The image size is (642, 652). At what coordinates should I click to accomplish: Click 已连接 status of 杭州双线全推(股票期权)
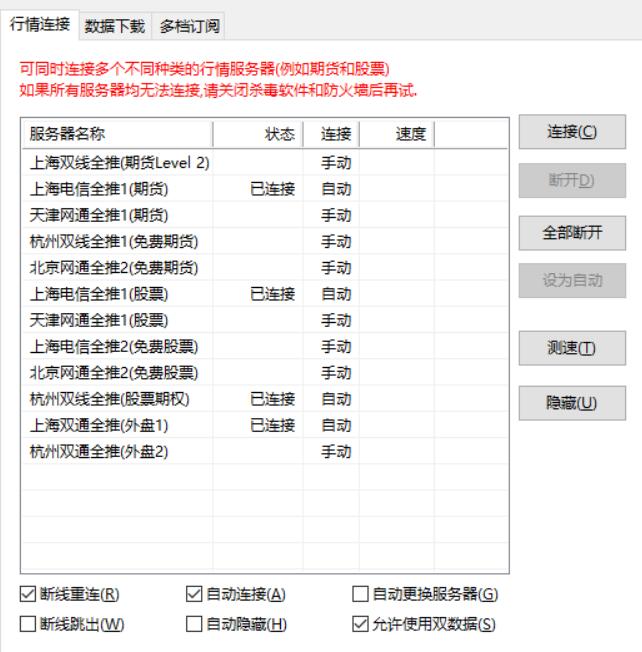(273, 399)
